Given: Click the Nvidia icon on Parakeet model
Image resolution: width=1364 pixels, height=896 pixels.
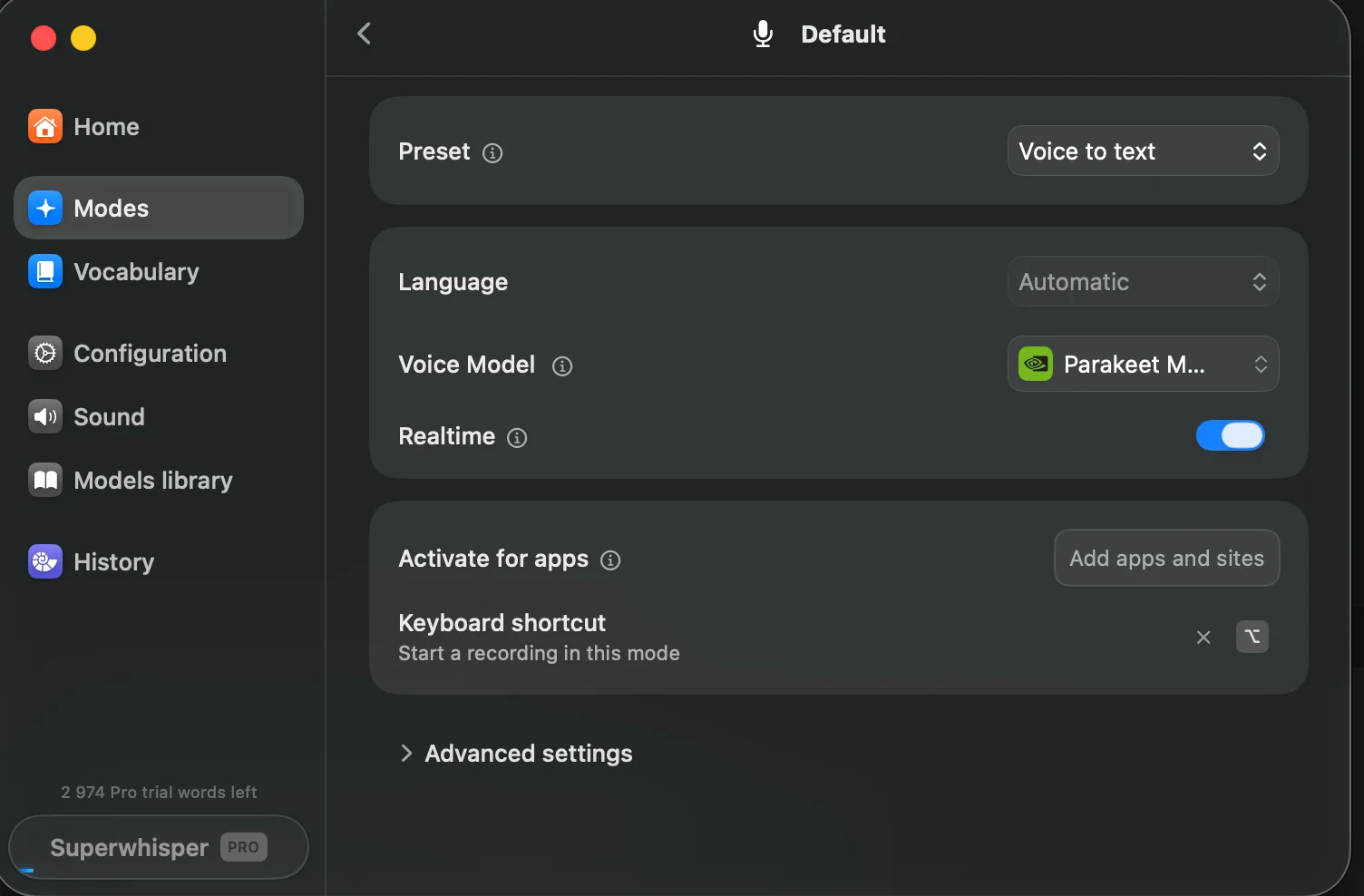Looking at the screenshot, I should point(1036,365).
